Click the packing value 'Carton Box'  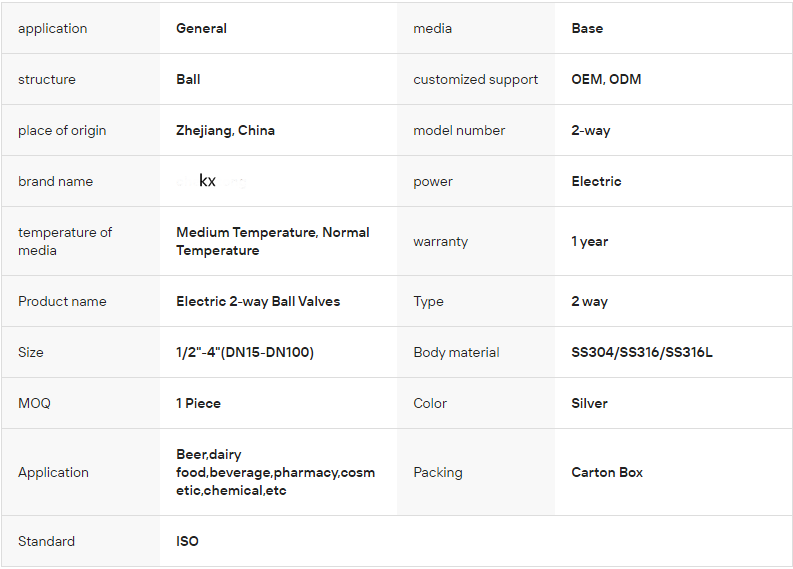pyautogui.click(x=607, y=473)
